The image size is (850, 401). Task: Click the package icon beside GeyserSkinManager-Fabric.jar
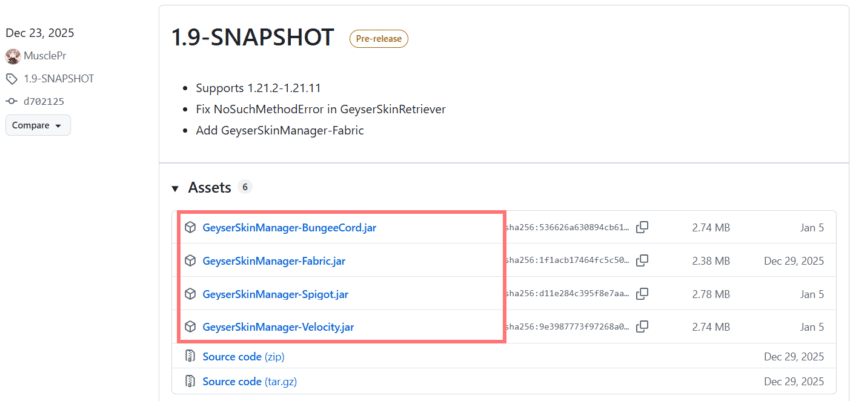190,261
